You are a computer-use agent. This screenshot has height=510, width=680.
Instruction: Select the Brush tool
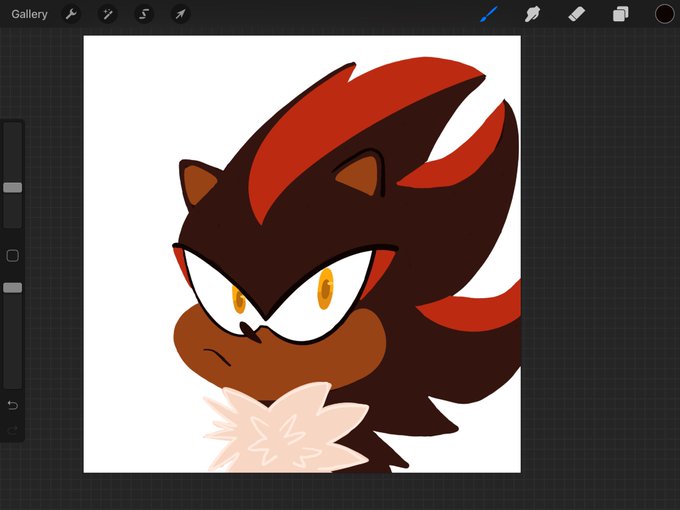tap(489, 14)
